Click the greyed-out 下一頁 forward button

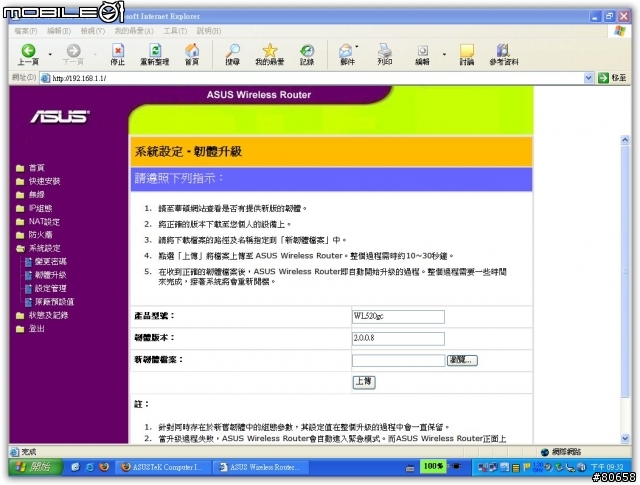point(73,54)
